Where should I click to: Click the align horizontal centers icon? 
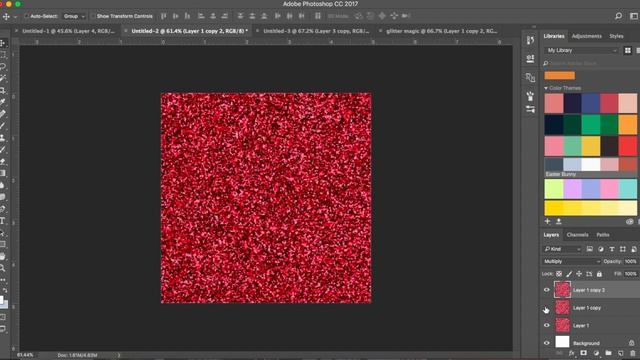(213, 16)
